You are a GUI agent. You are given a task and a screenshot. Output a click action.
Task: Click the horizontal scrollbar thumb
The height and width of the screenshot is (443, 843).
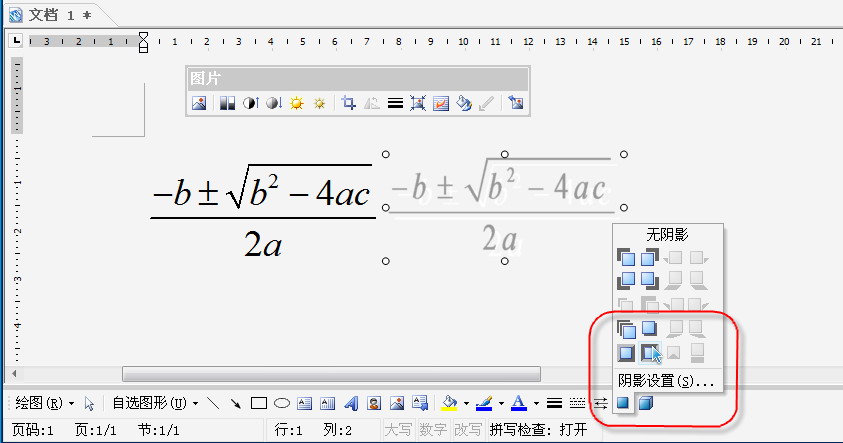pyautogui.click(x=331, y=374)
